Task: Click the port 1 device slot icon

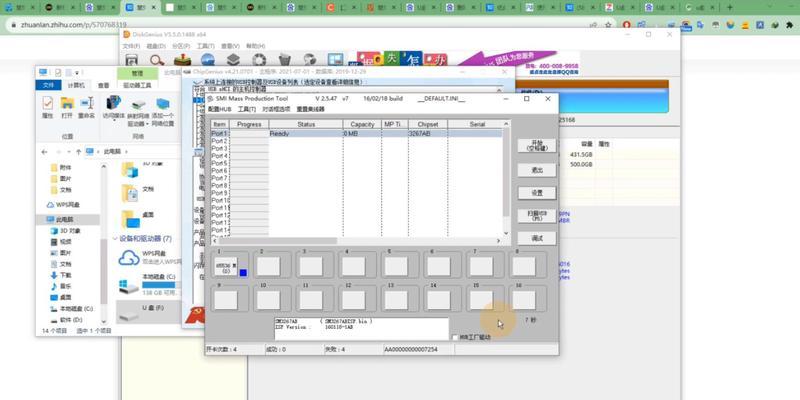Action: tap(225, 266)
